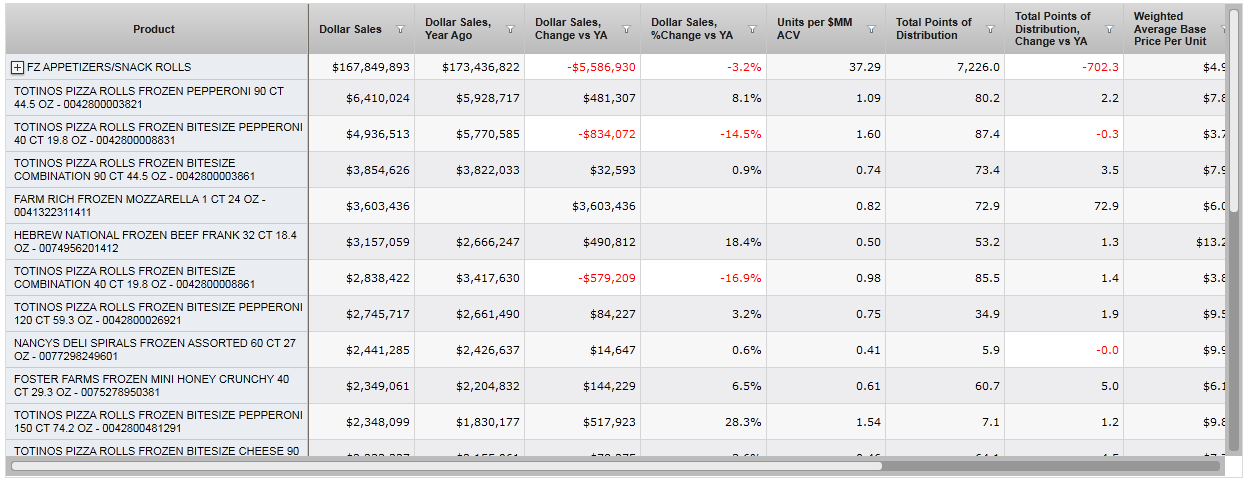
Task: Click Units per $MM ACV filter icon
Action: (x=871, y=30)
